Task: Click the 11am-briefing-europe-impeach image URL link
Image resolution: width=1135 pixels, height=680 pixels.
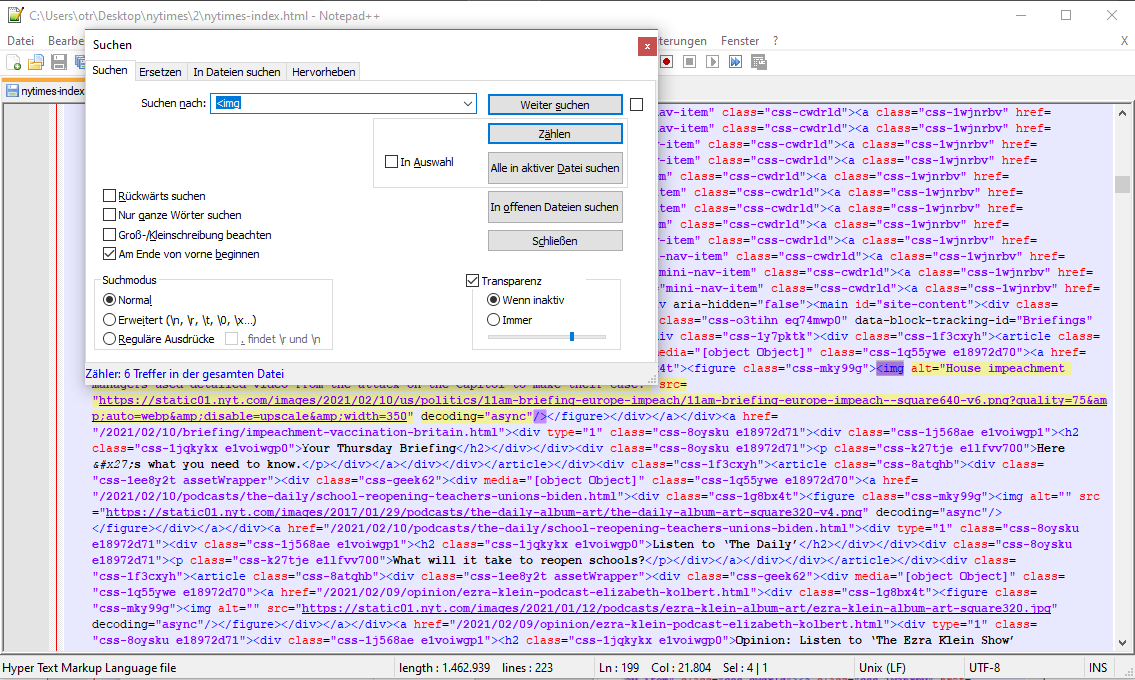Action: [x=599, y=408]
